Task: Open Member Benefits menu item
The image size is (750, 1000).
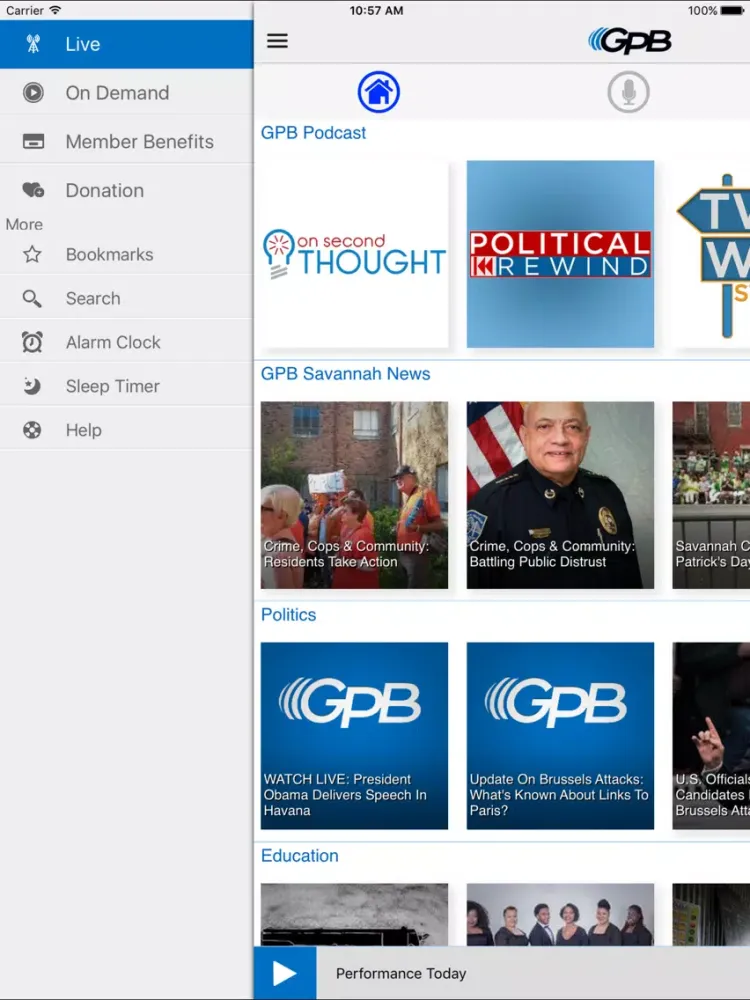Action: click(x=126, y=142)
